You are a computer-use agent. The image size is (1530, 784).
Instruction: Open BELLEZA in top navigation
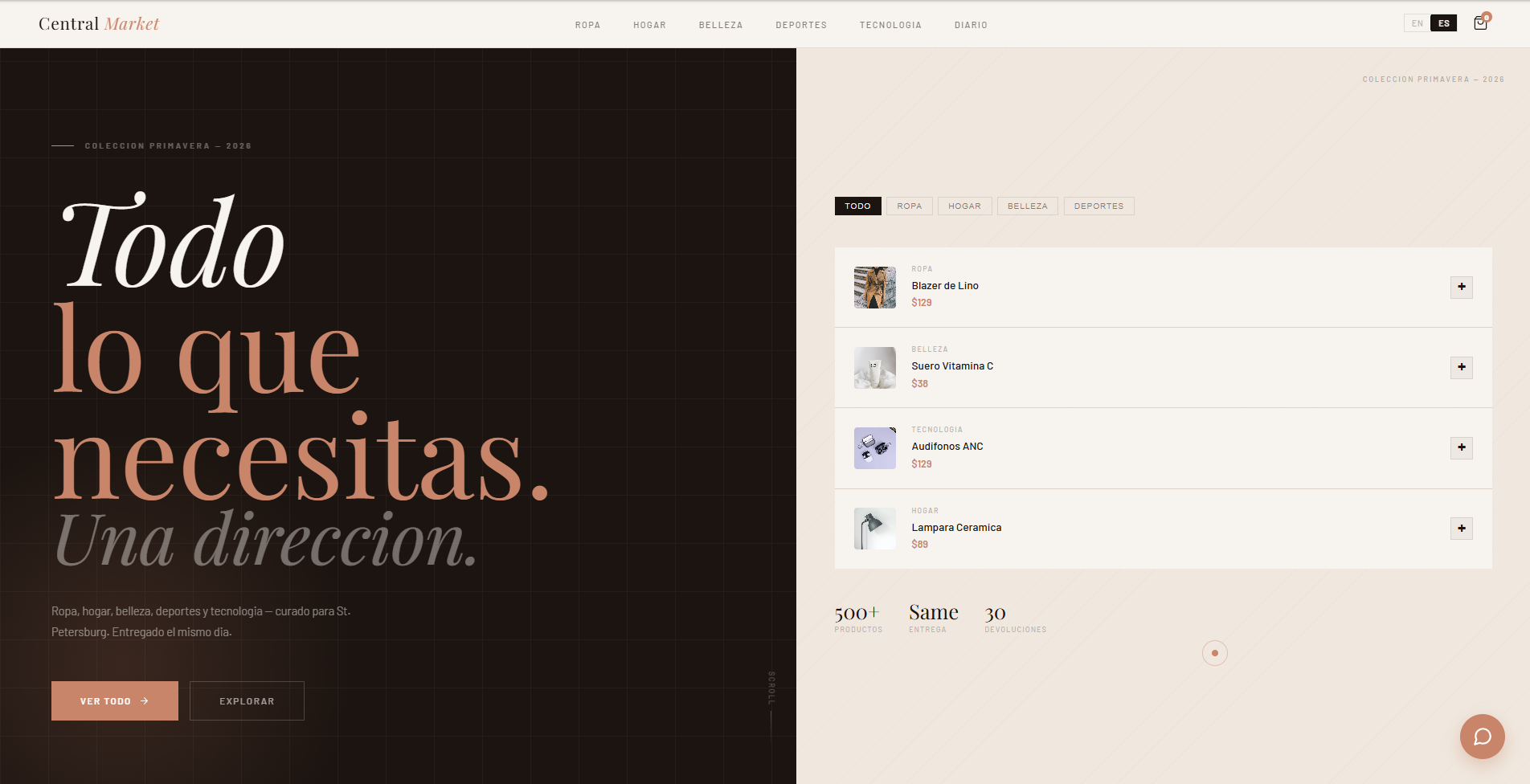click(721, 25)
